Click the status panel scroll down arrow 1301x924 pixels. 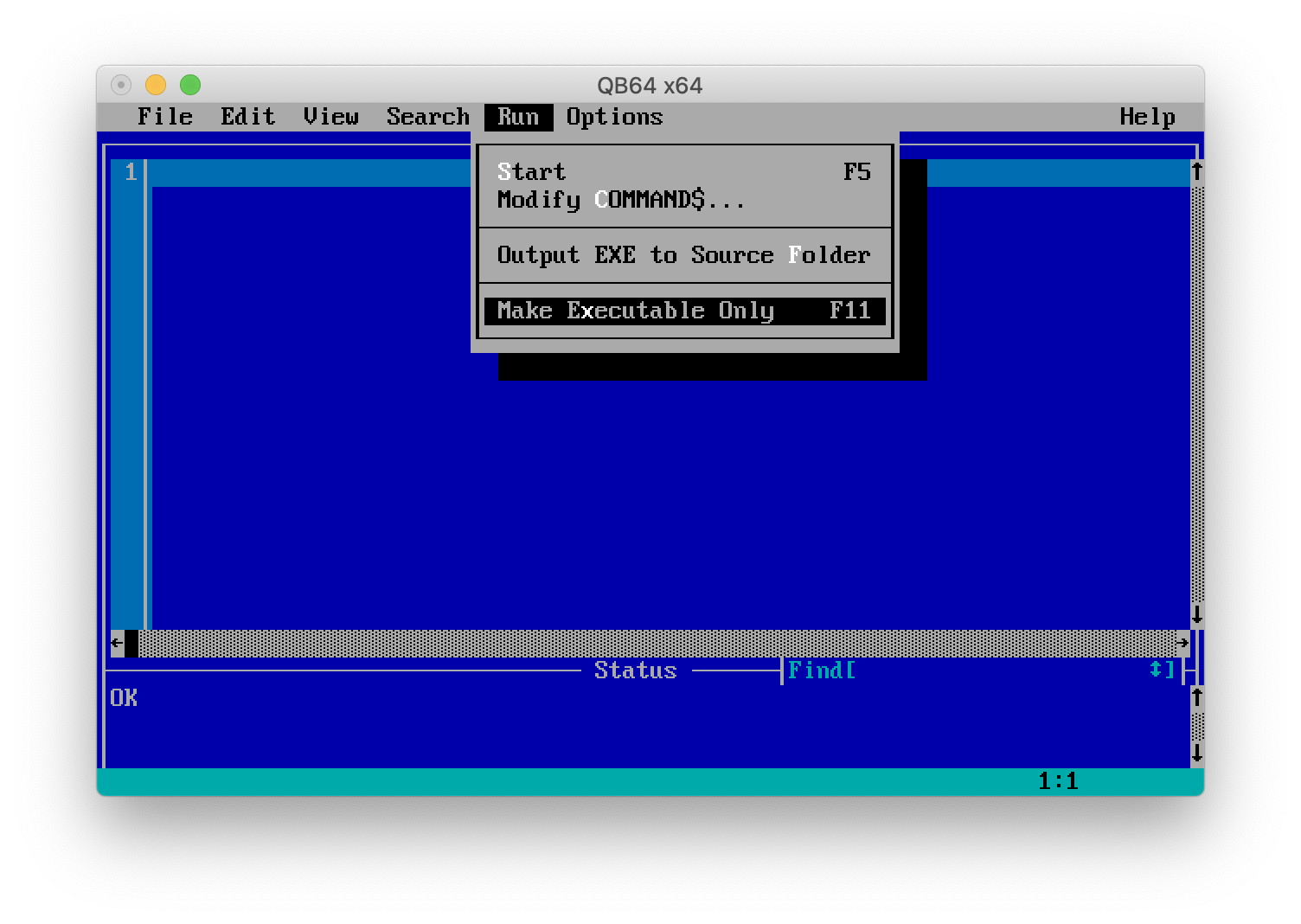point(1196,752)
